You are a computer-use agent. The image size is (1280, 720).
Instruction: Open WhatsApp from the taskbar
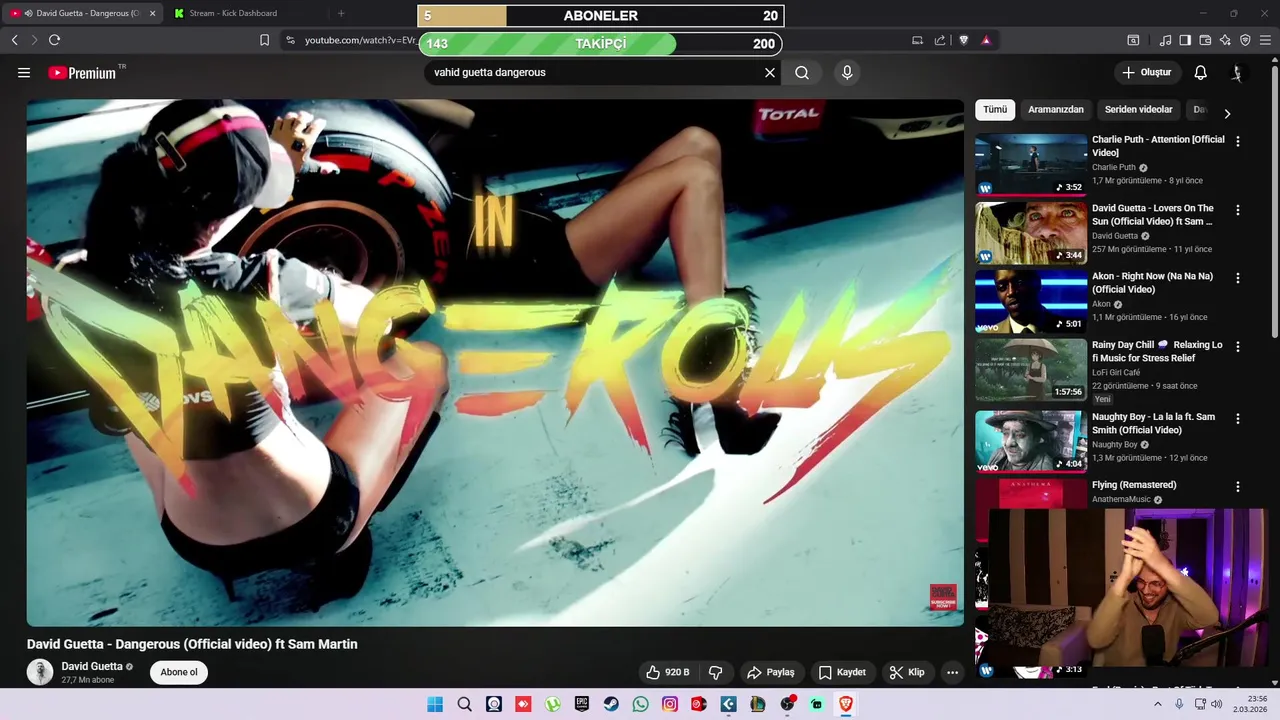click(x=640, y=704)
